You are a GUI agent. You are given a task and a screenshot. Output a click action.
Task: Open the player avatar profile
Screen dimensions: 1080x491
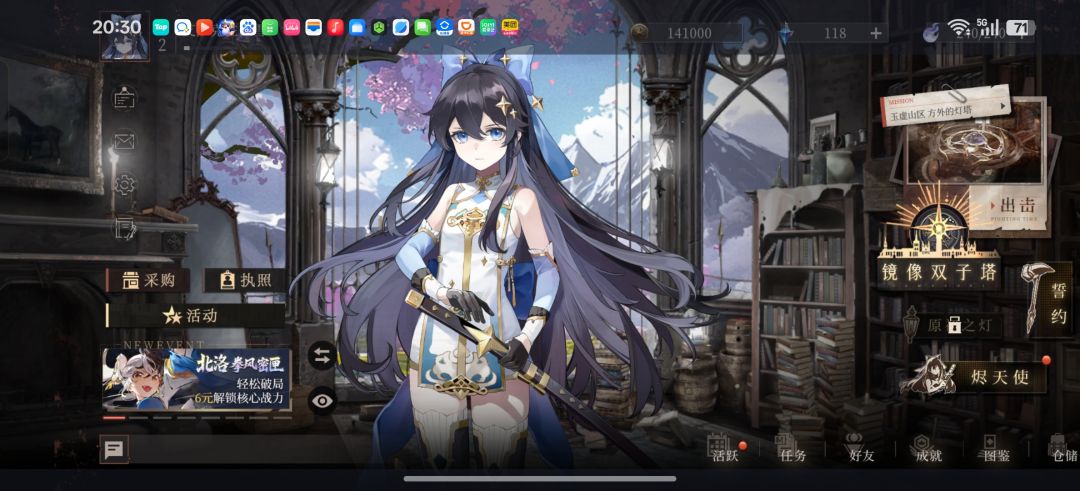click(x=125, y=37)
